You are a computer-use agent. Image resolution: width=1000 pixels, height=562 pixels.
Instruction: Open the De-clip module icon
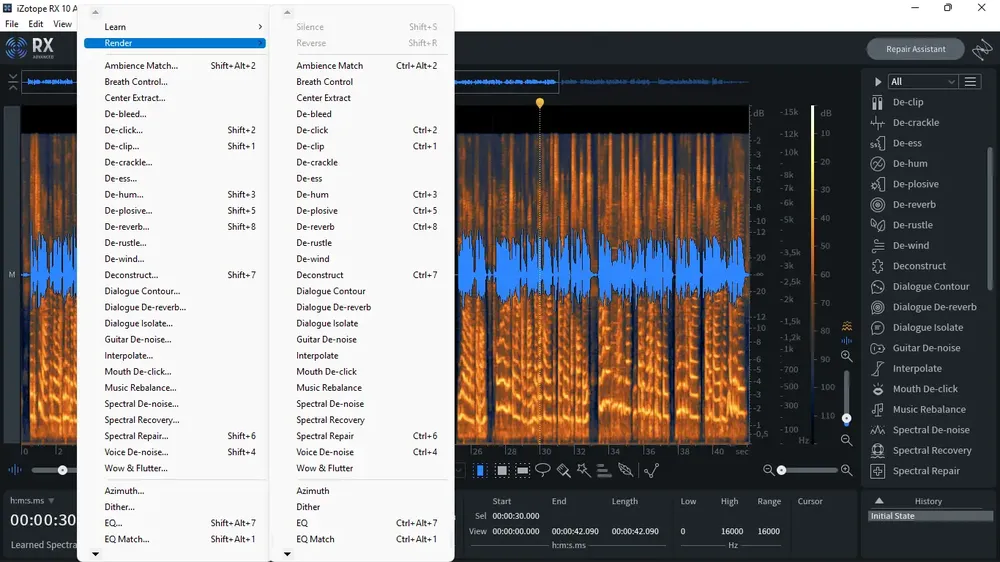click(878, 102)
